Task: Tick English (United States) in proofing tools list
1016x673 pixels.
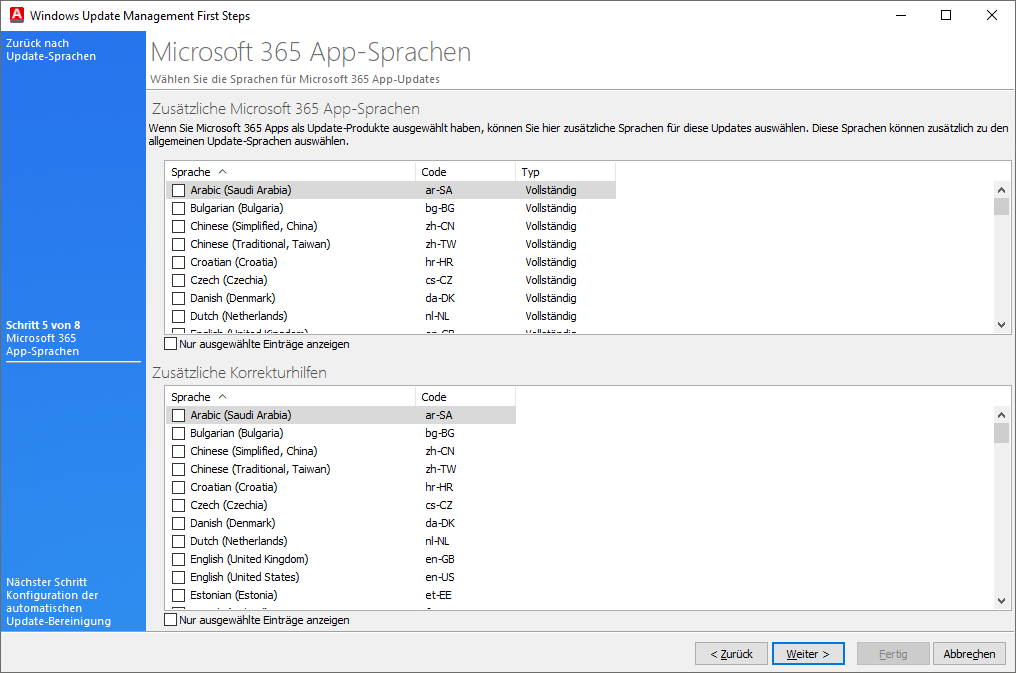Action: click(x=179, y=577)
